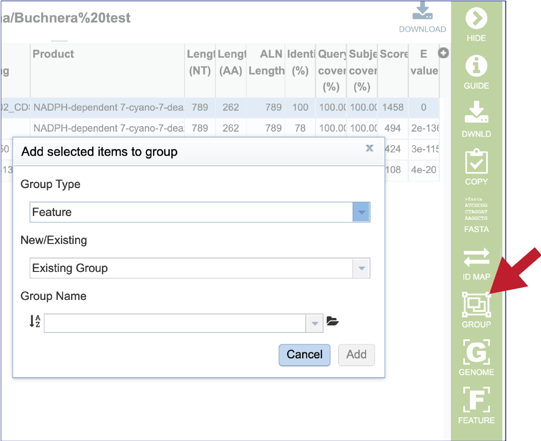Open the FEATURE view icon
Image resolution: width=541 pixels, height=441 pixels.
tap(476, 400)
